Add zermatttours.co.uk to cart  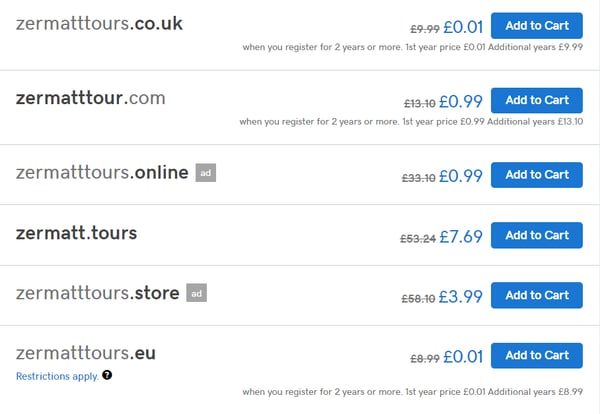point(537,26)
